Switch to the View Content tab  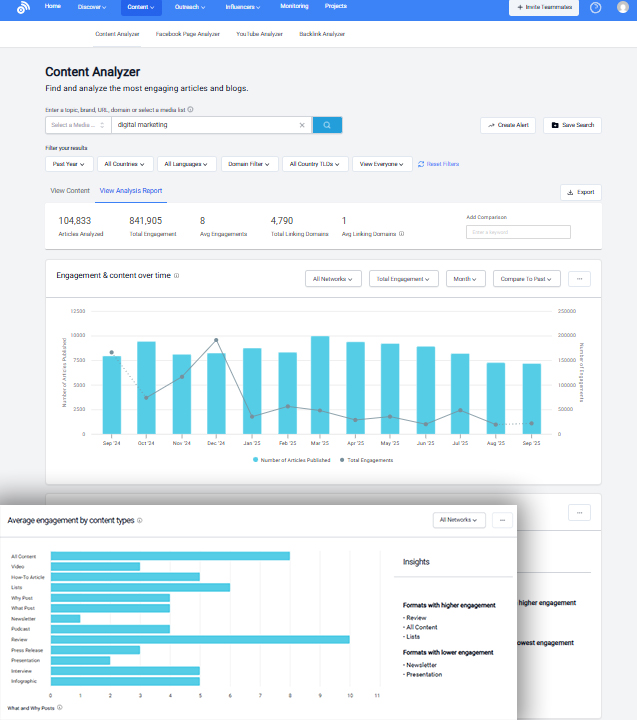pos(70,190)
